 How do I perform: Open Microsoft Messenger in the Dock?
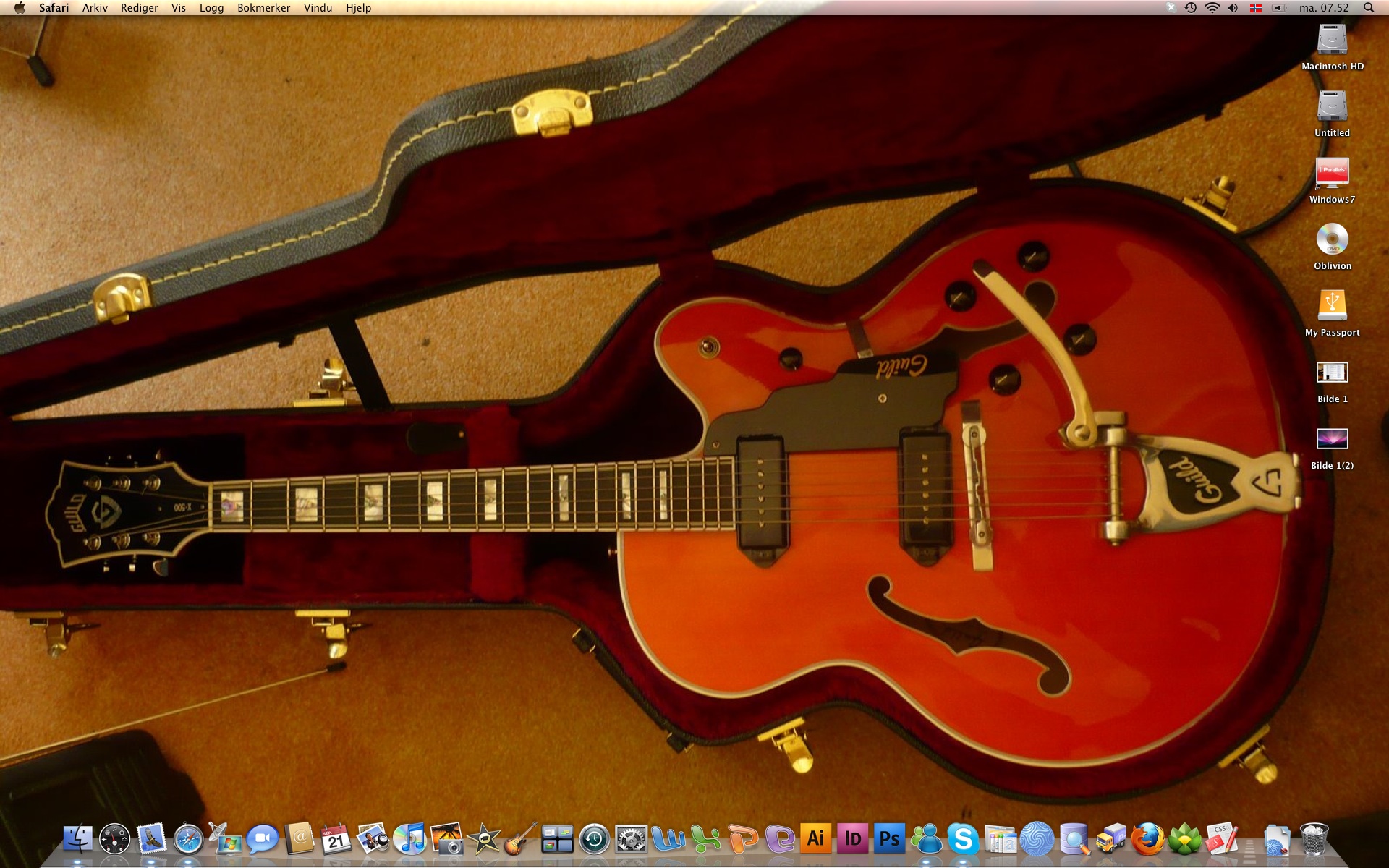coord(926,839)
